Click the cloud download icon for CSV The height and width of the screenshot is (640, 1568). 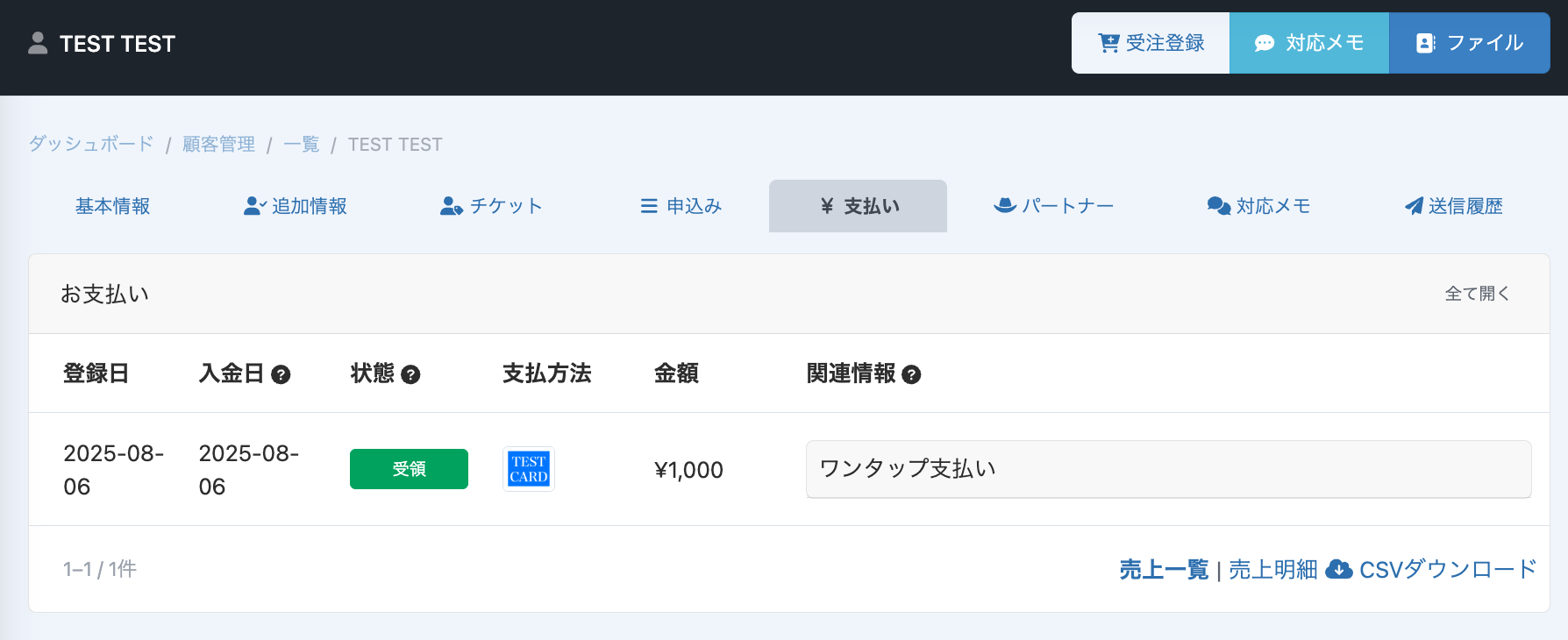point(1338,569)
